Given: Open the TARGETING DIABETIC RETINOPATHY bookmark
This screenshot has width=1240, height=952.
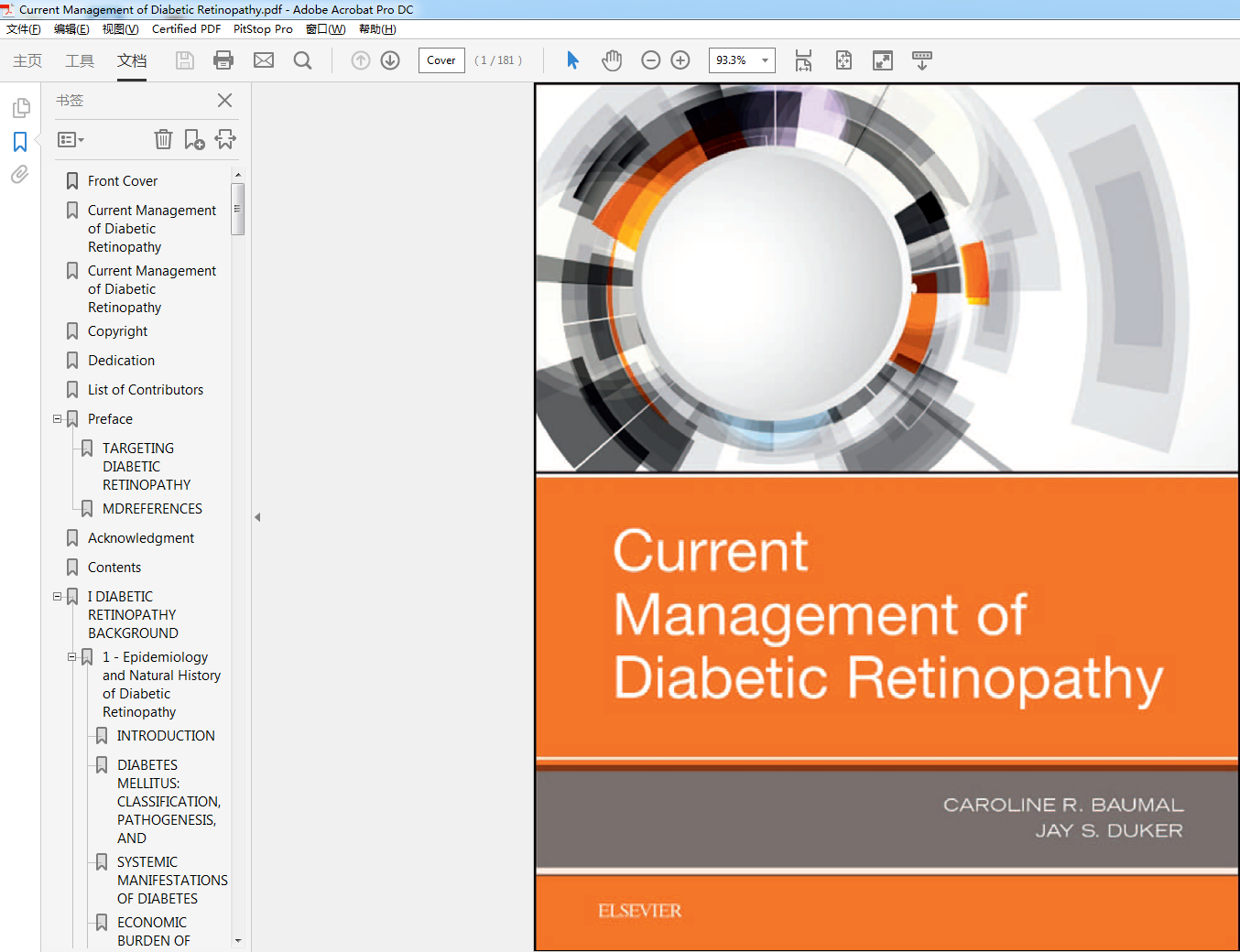Looking at the screenshot, I should click(147, 467).
